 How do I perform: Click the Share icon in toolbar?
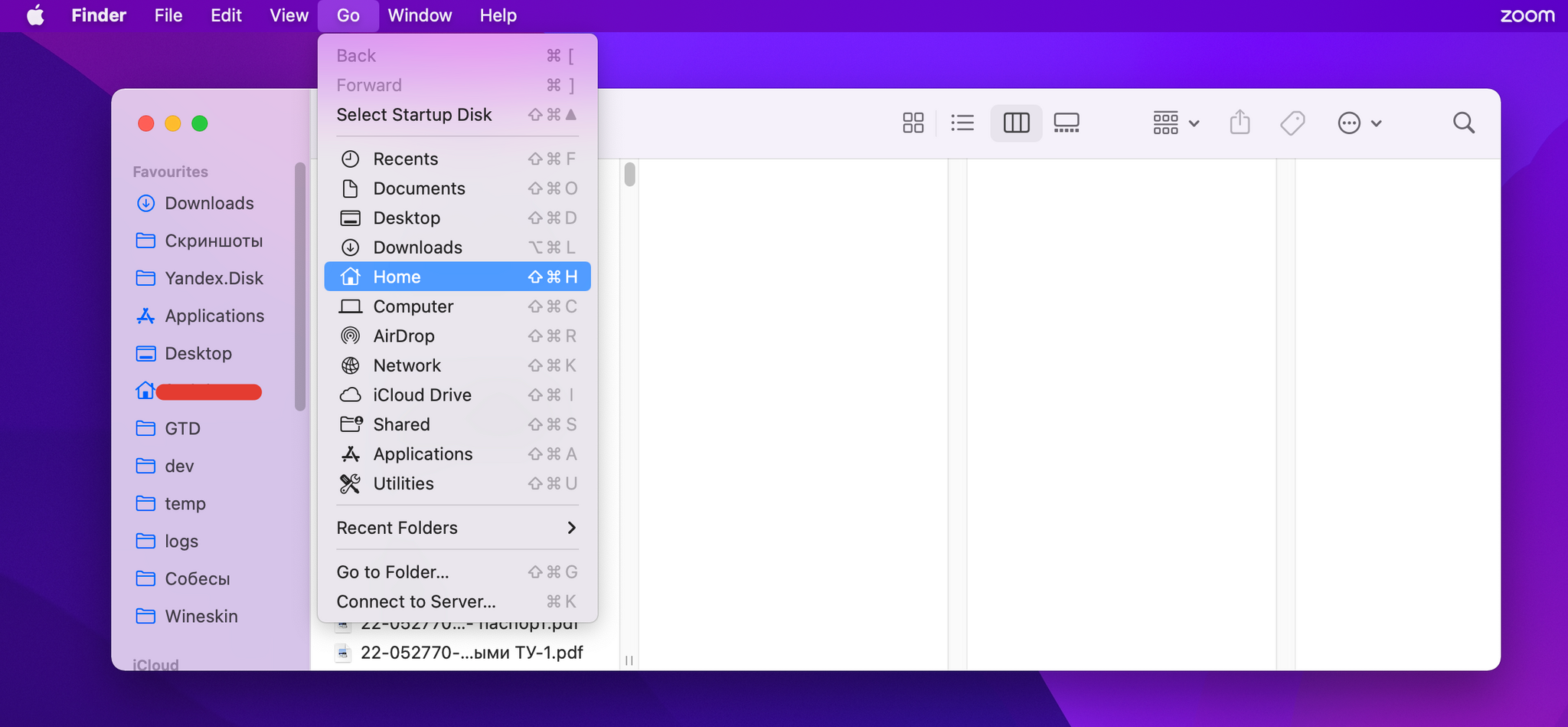coord(1240,123)
